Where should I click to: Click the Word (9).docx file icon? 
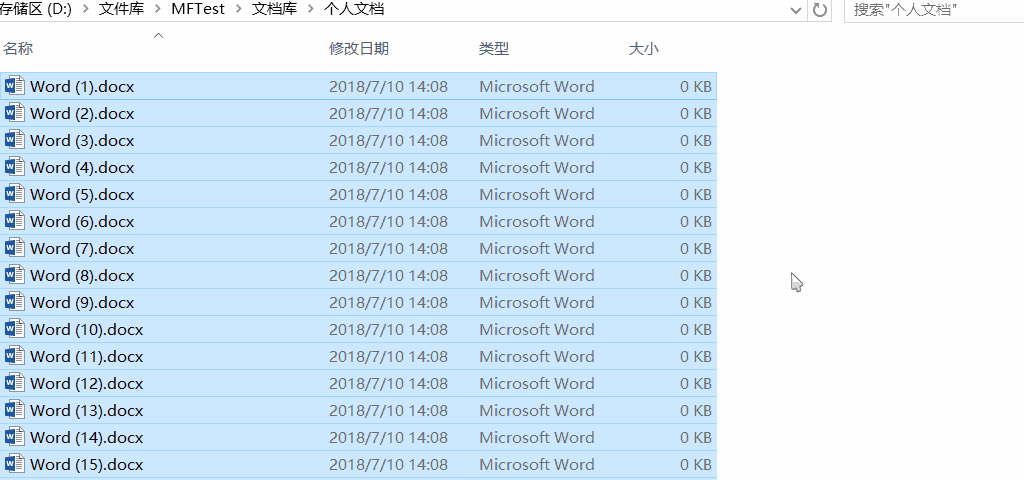(14, 302)
